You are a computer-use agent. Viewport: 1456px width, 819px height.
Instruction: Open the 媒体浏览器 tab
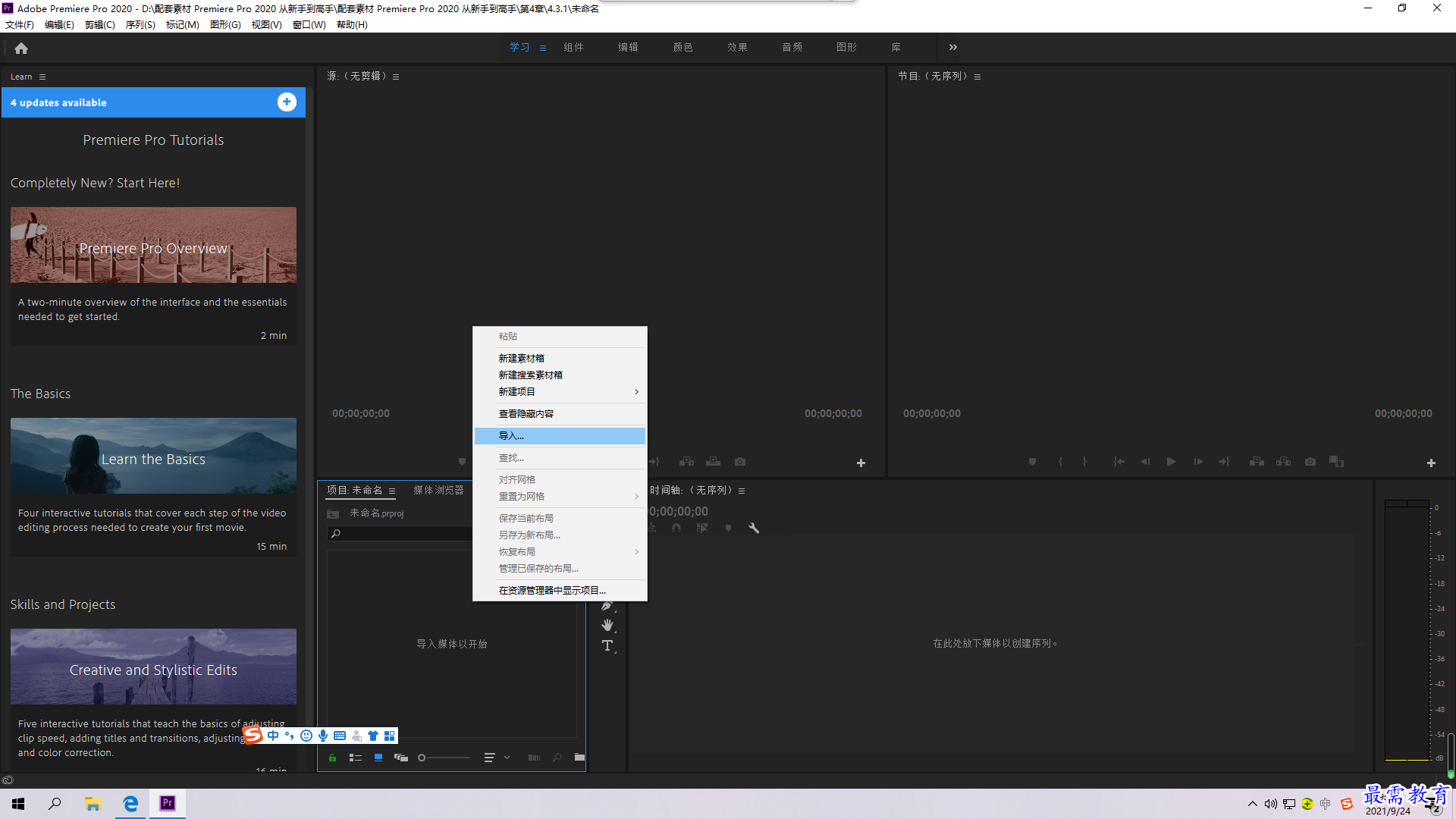pyautogui.click(x=438, y=491)
